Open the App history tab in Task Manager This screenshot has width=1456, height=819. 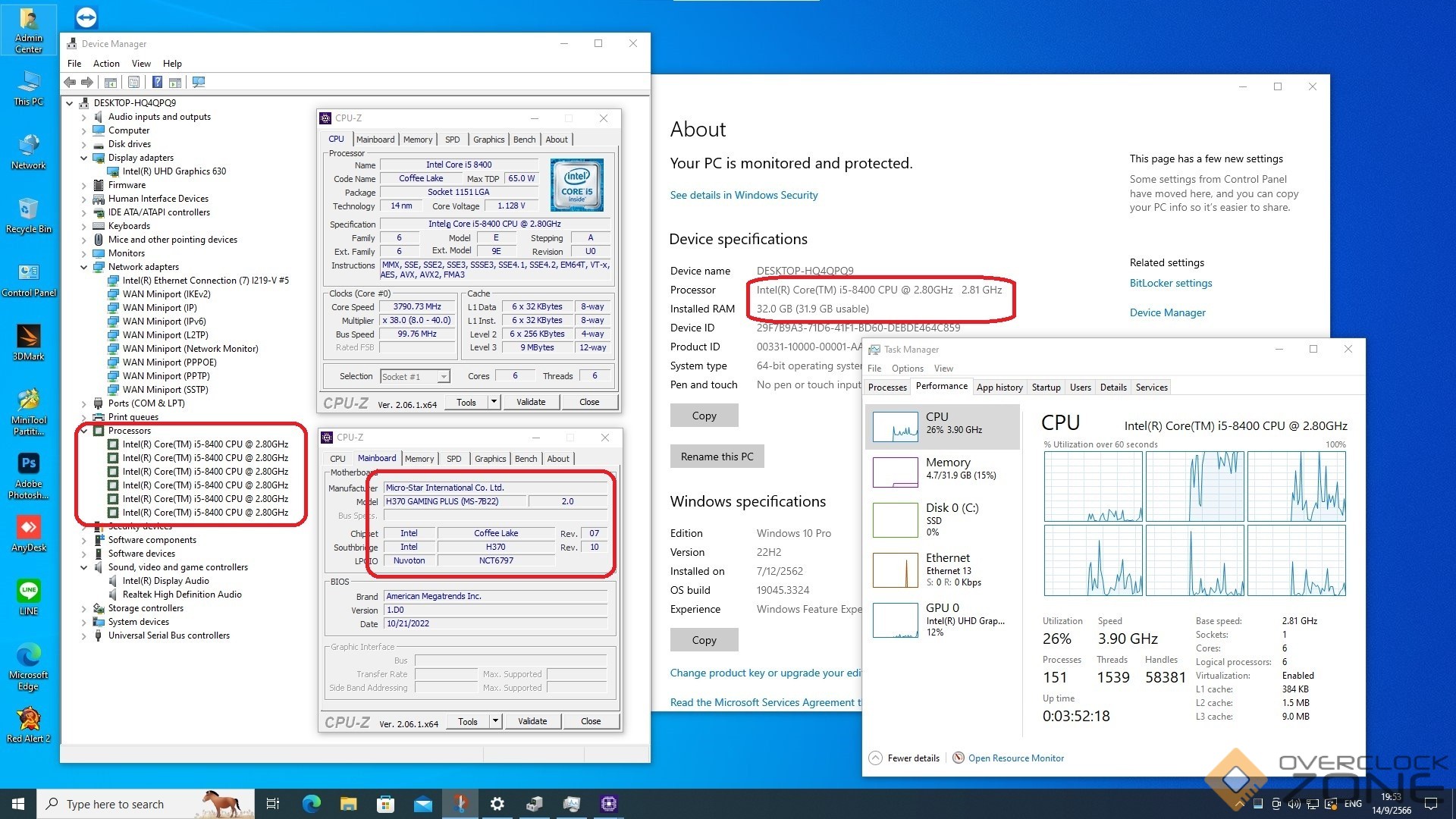click(x=999, y=388)
